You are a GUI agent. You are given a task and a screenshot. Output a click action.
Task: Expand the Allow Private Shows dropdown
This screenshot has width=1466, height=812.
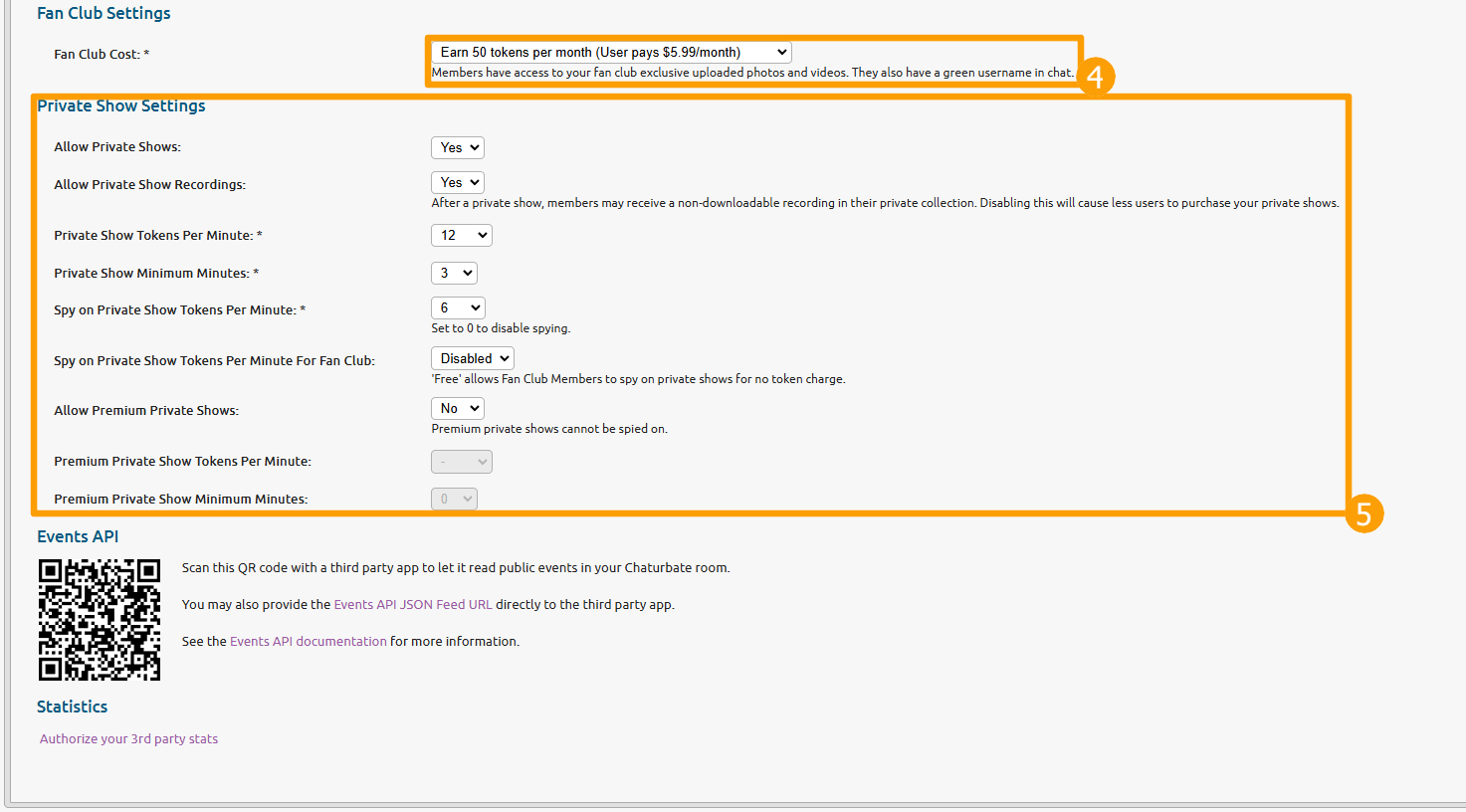[x=457, y=147]
